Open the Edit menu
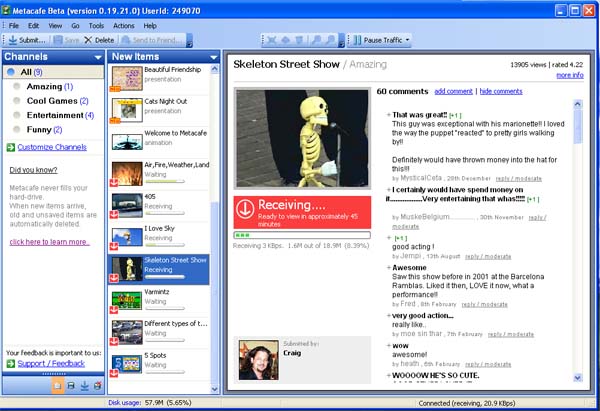Viewport: 600px width, 411px height. click(33, 26)
